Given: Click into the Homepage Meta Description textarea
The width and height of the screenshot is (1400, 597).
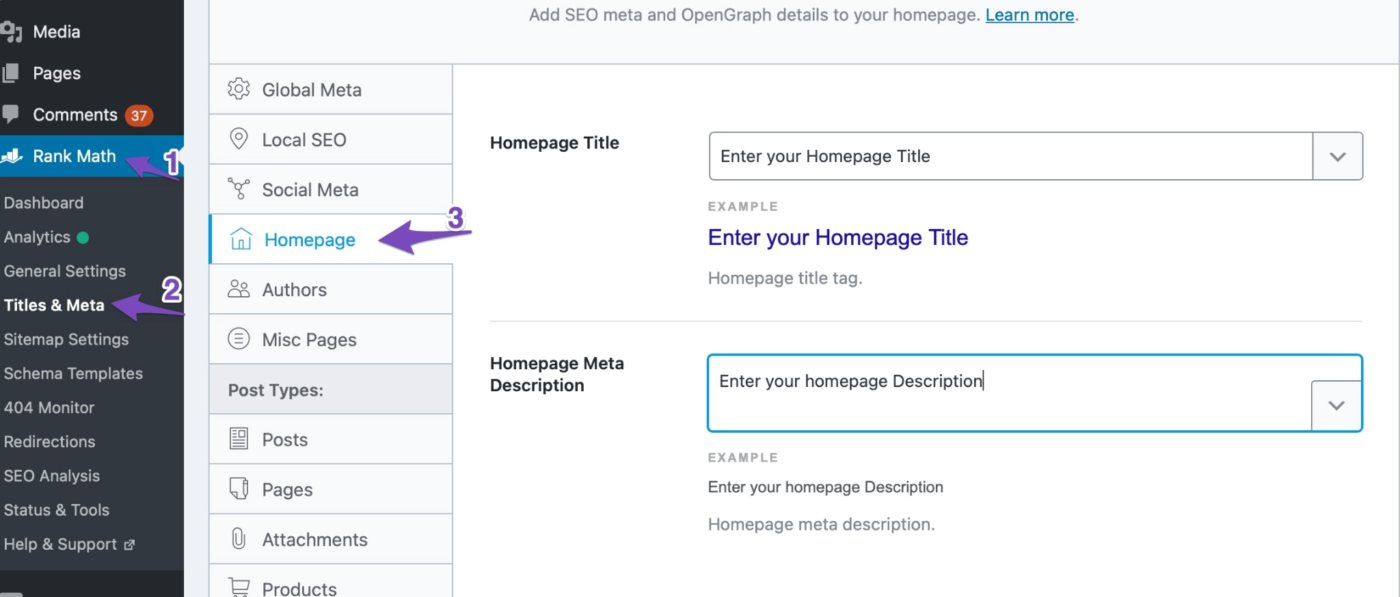Looking at the screenshot, I should pyautogui.click(x=1008, y=393).
